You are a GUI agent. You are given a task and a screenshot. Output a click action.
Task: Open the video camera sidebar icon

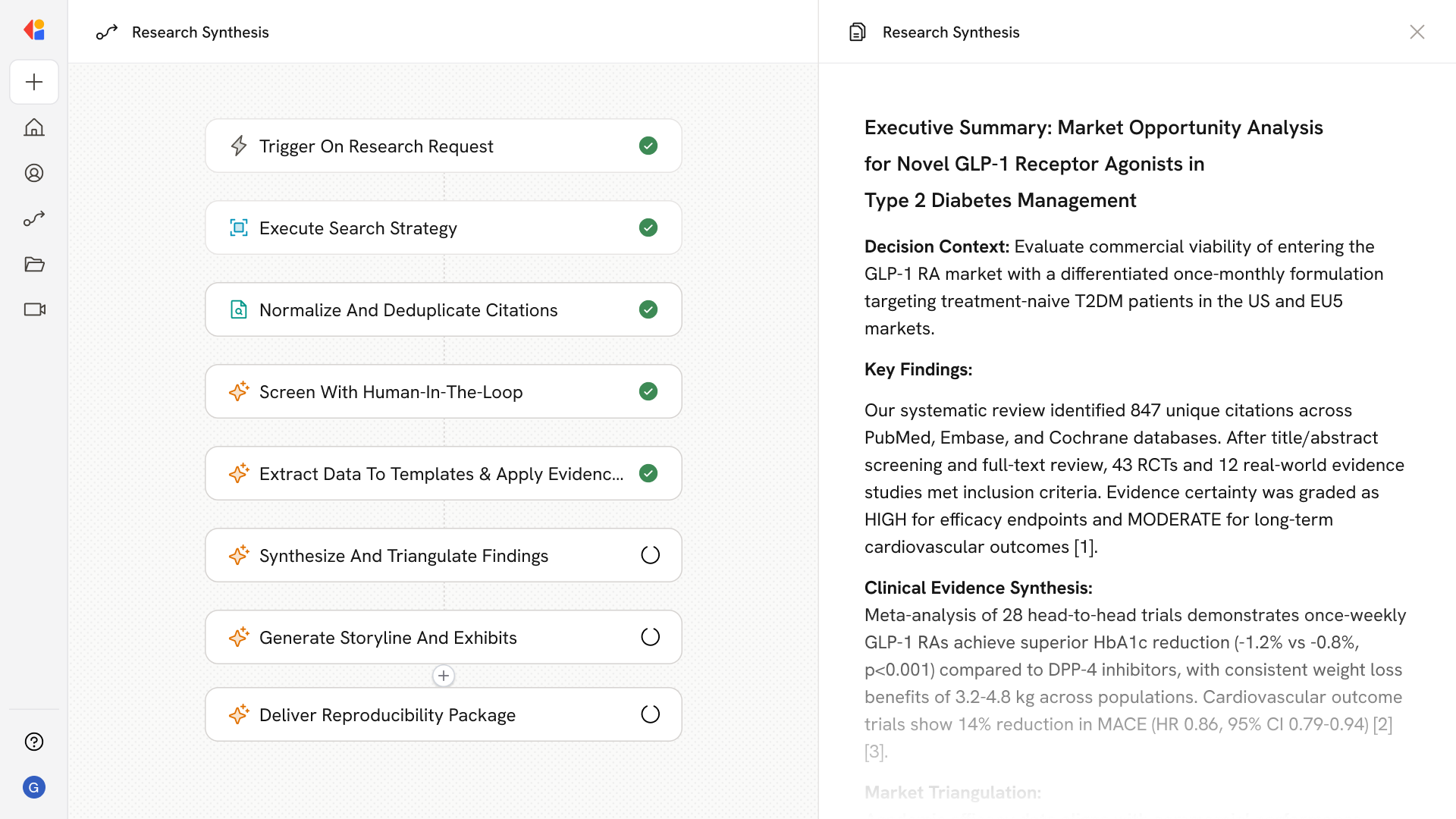click(34, 309)
